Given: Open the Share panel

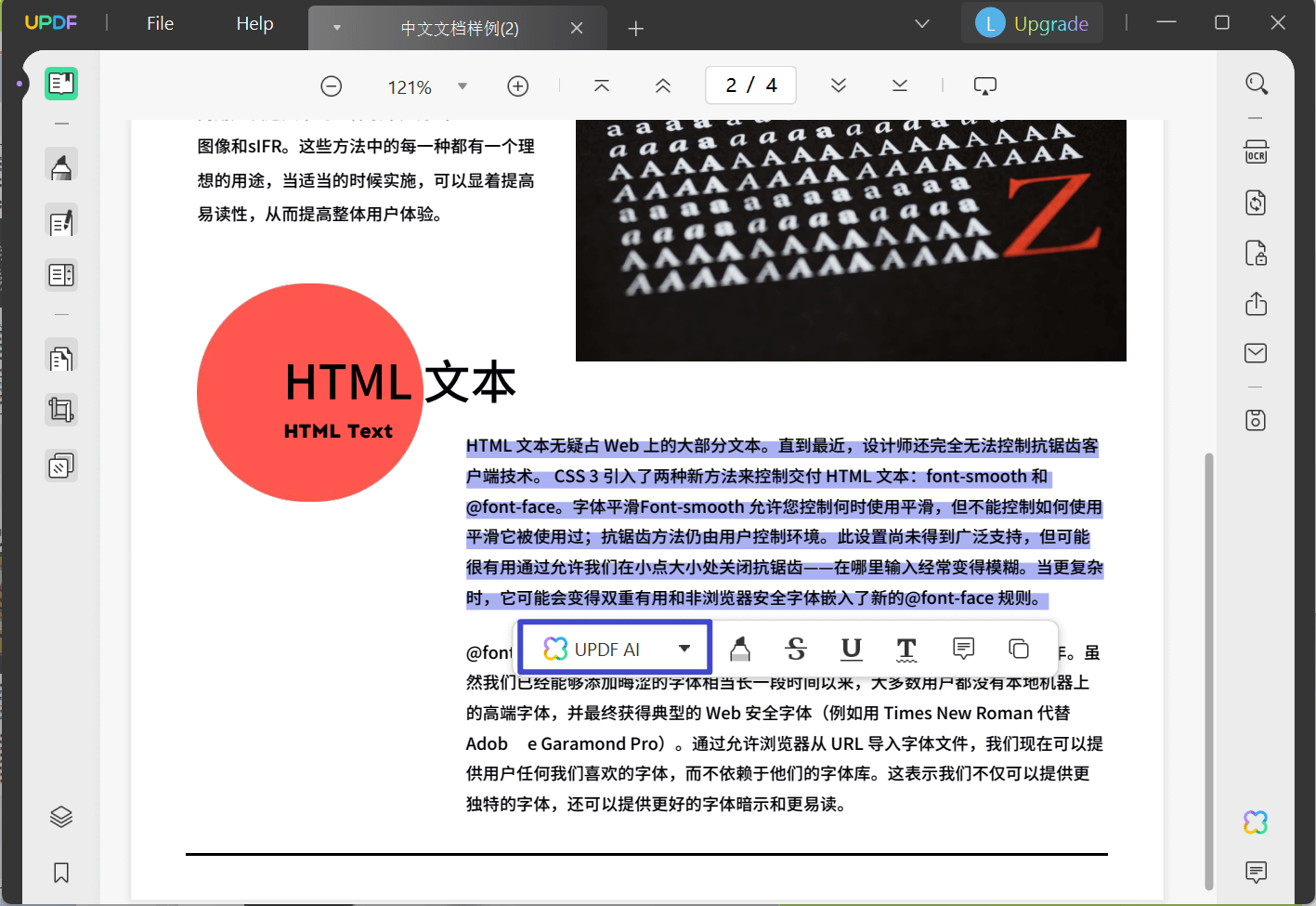Looking at the screenshot, I should click(x=1256, y=304).
